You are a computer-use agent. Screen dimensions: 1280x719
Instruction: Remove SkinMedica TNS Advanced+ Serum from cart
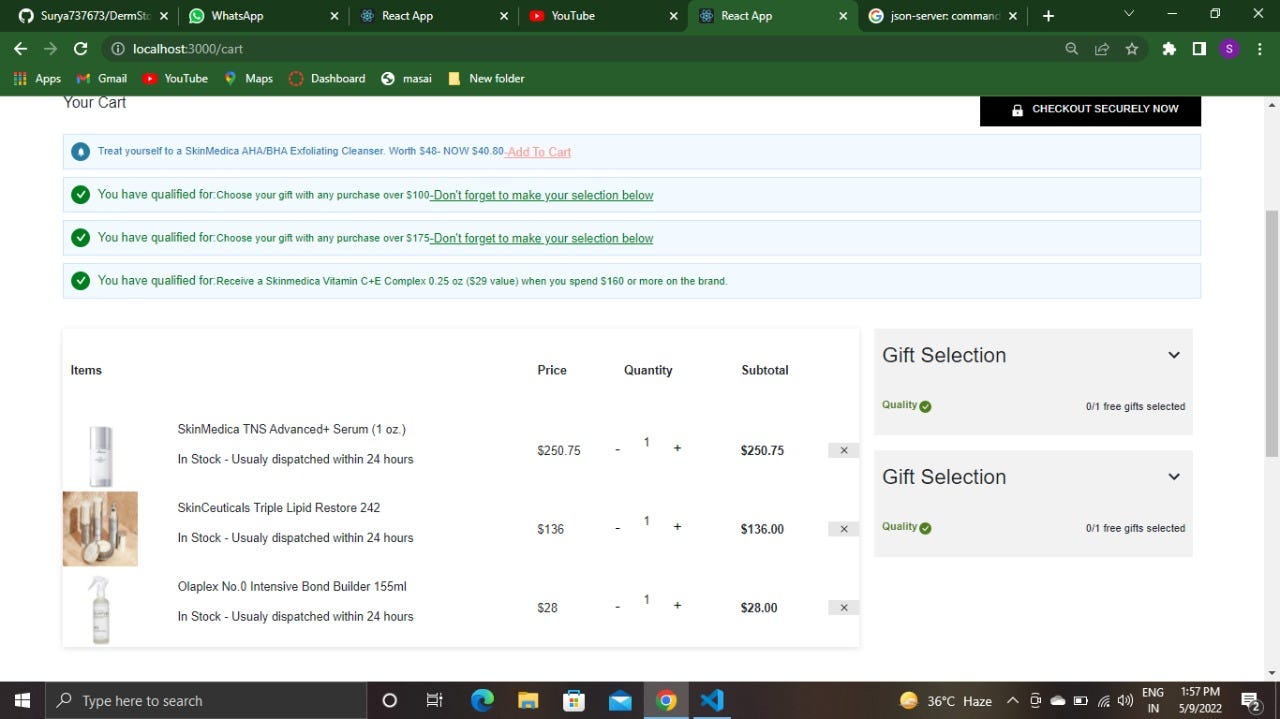[x=843, y=450]
